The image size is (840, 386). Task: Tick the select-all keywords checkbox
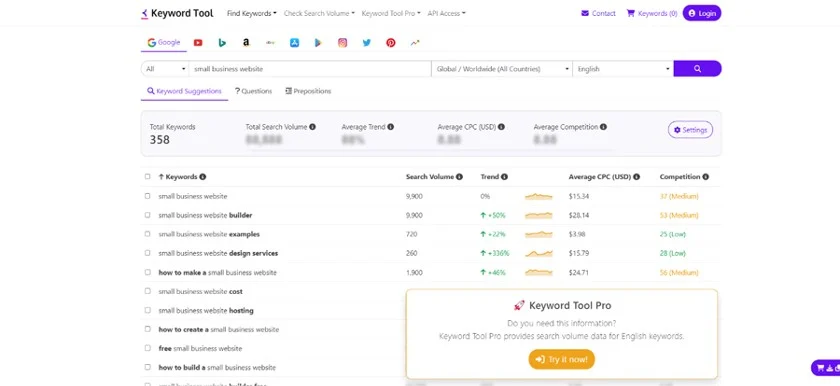[x=148, y=177]
